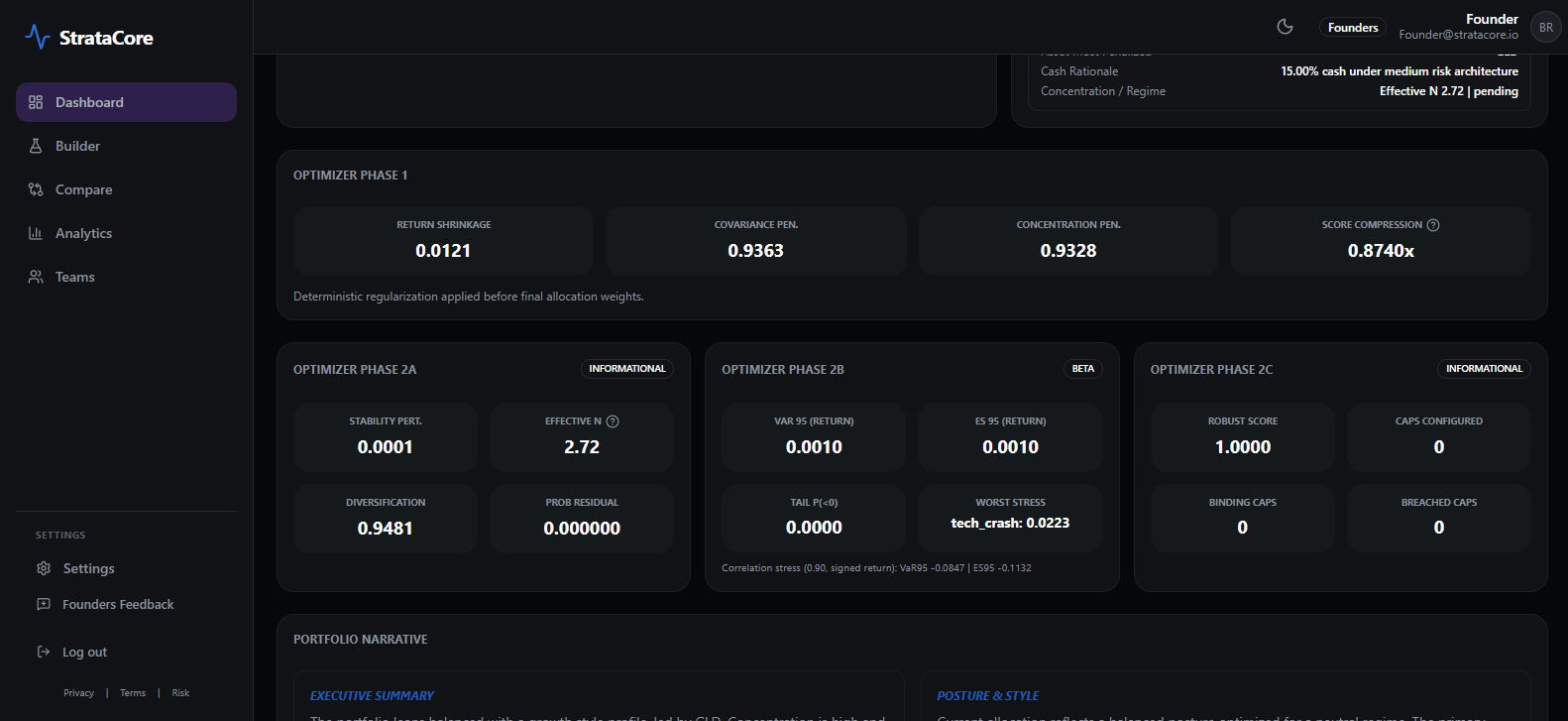Click the Founder@stratacore.io email text
Screen dimensions: 1568x721
(x=1458, y=35)
